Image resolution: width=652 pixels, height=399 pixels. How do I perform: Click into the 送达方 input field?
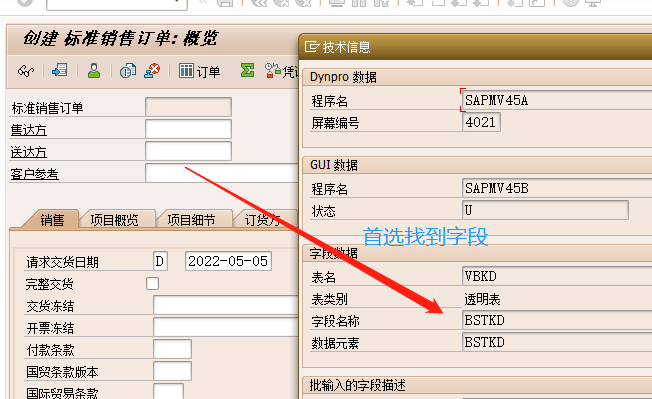click(x=188, y=151)
